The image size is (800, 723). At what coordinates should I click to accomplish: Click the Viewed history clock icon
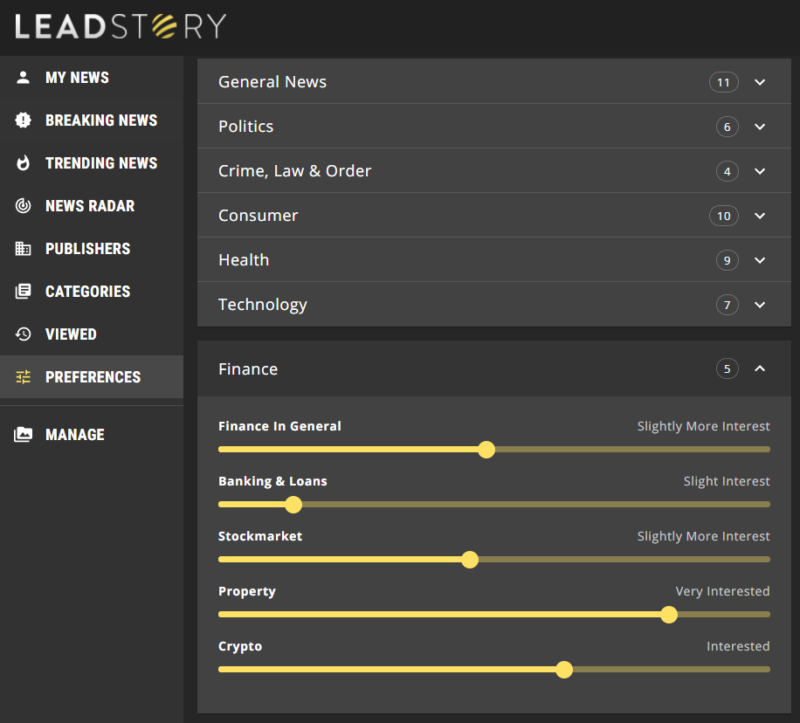pos(24,335)
